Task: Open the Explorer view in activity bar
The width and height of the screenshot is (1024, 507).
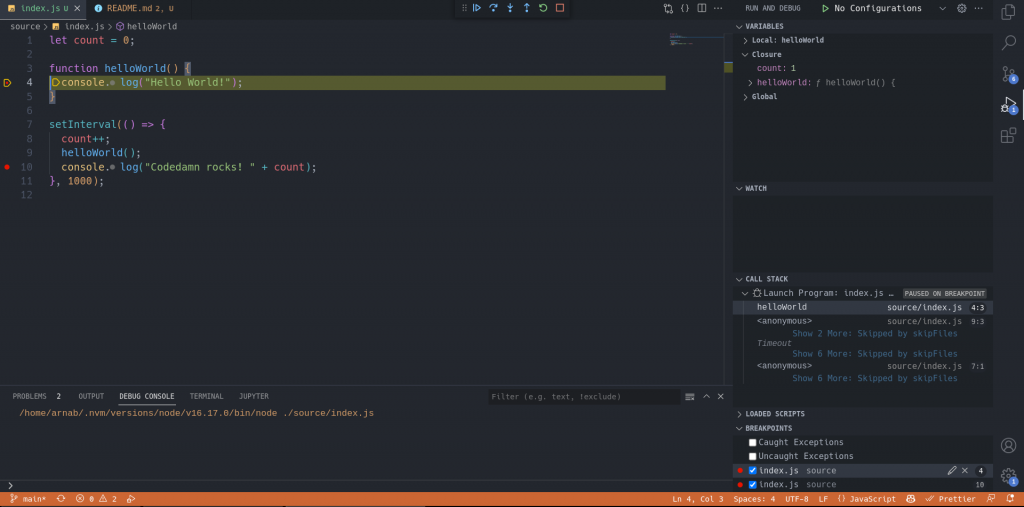Action: click(x=1008, y=12)
